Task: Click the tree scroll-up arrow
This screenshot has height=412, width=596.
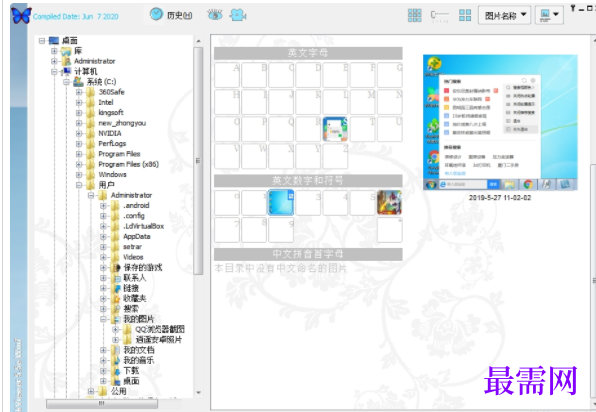Action: click(198, 41)
